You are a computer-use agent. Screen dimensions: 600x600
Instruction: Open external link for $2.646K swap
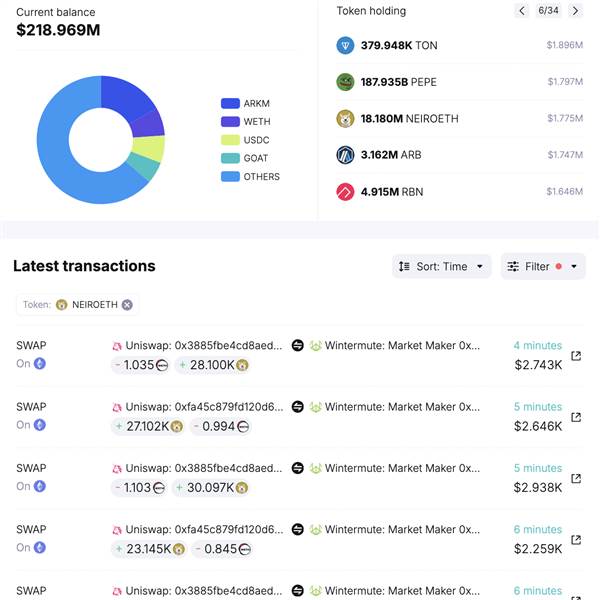[x=576, y=417]
